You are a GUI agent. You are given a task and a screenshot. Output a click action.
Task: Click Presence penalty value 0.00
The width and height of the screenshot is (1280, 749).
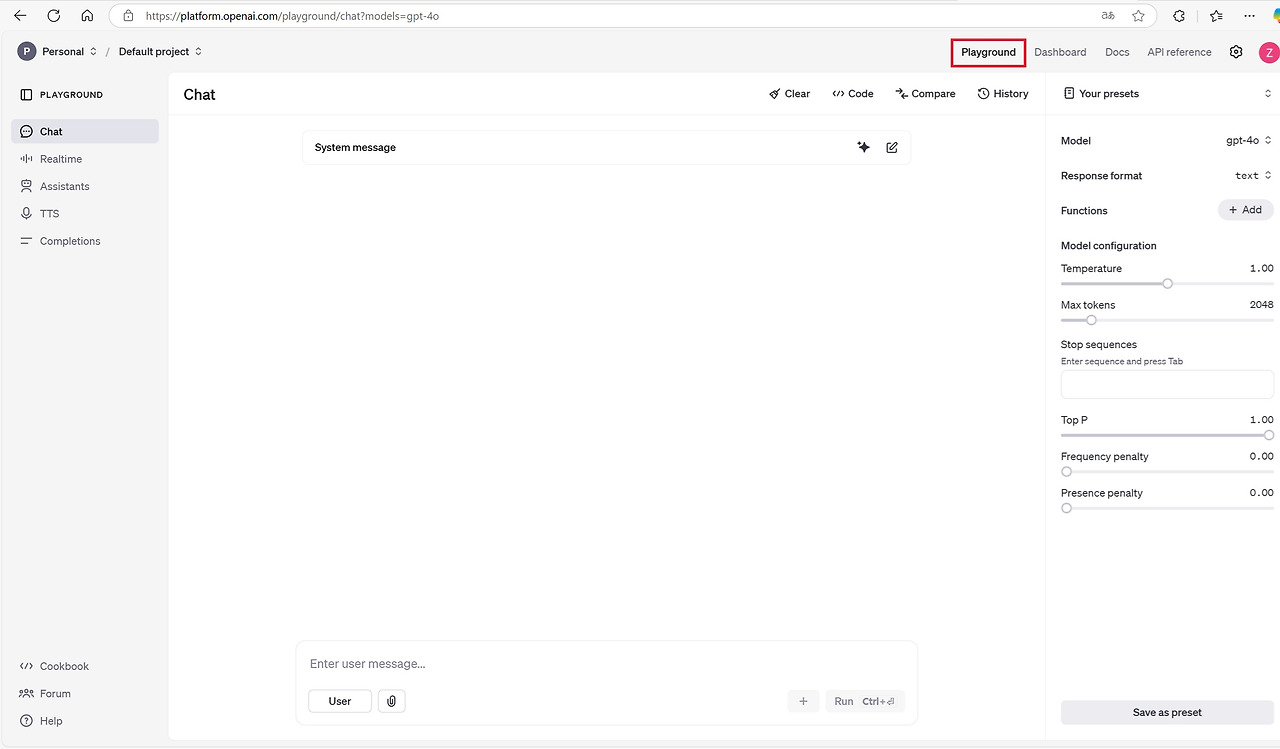[x=1261, y=493]
